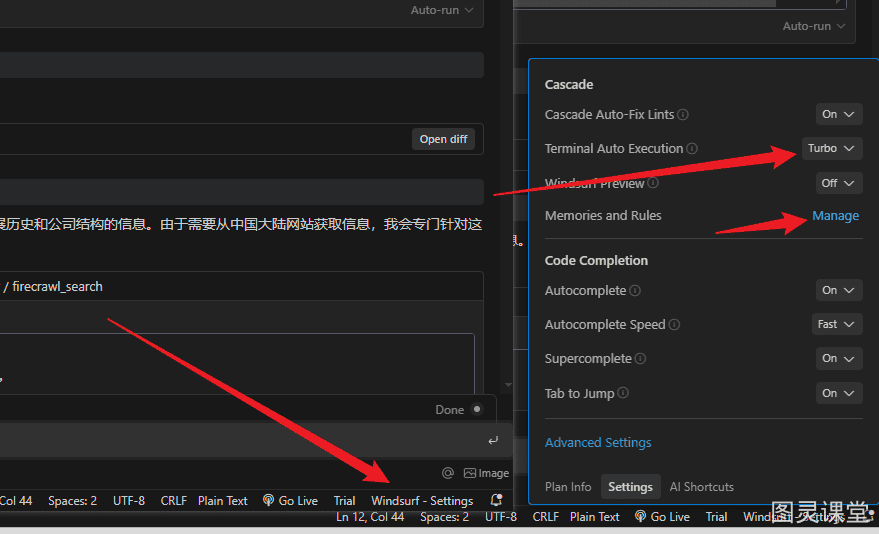This screenshot has height=534, width=879.
Task: Click the @ mention icon
Action: pyautogui.click(x=447, y=473)
